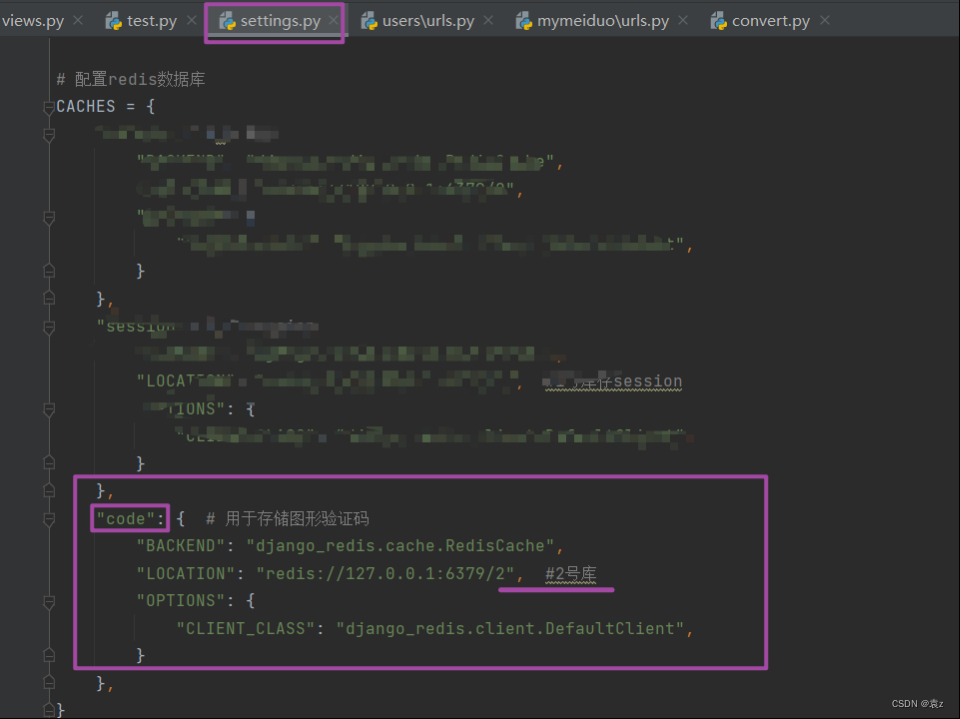Viewport: 960px width, 719px height.
Task: Click the Python icon on mymeiduo\urls.py tab
Action: (x=523, y=19)
